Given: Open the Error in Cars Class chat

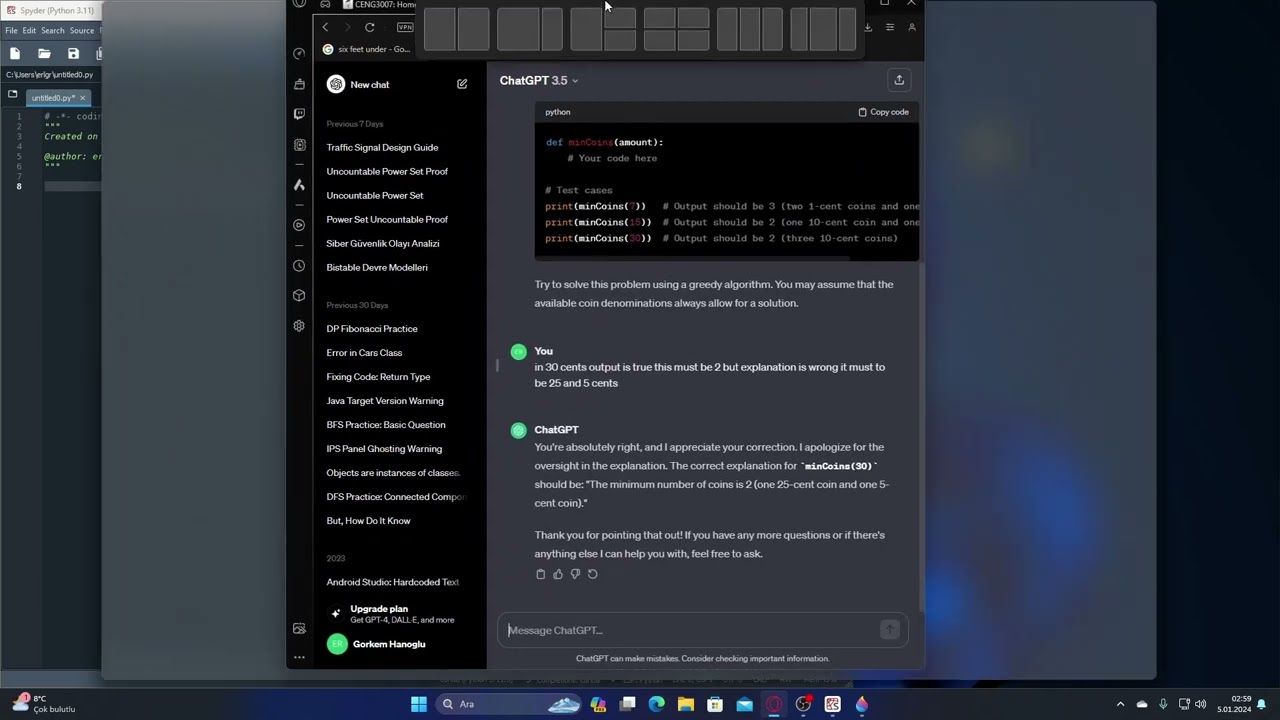Looking at the screenshot, I should coord(364,353).
